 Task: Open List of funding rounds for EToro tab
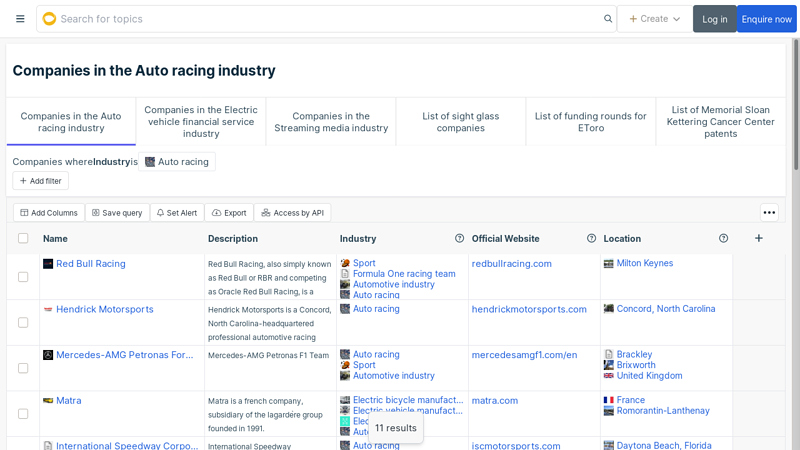click(590, 122)
